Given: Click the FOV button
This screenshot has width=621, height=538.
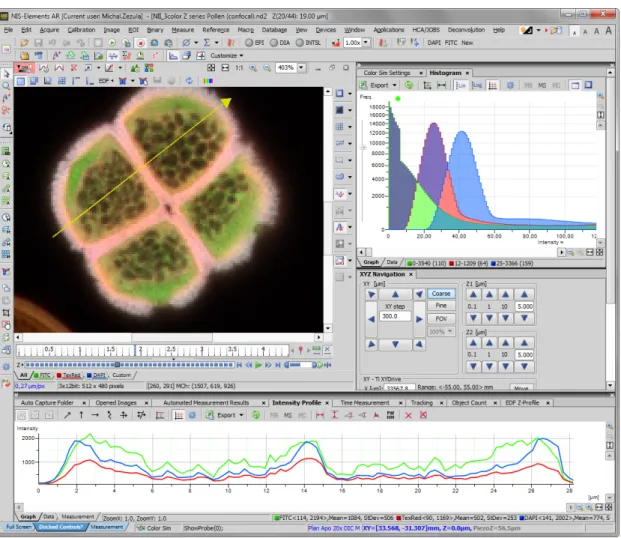Looking at the screenshot, I should [441, 319].
